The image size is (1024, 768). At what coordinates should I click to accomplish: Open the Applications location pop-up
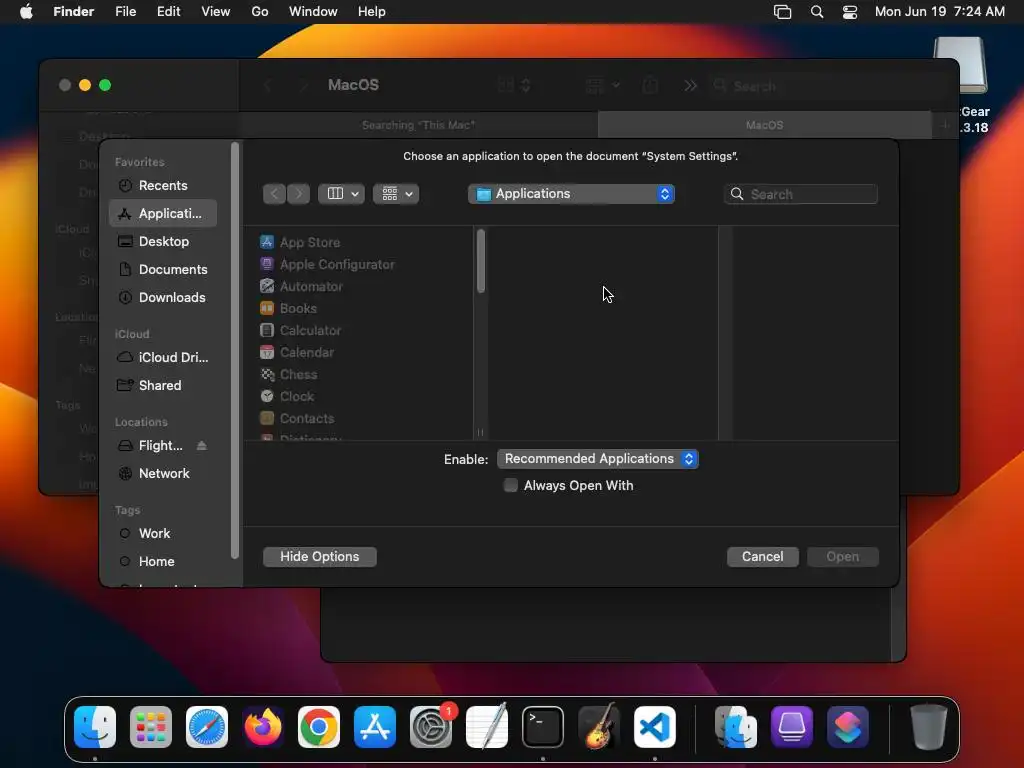point(571,194)
